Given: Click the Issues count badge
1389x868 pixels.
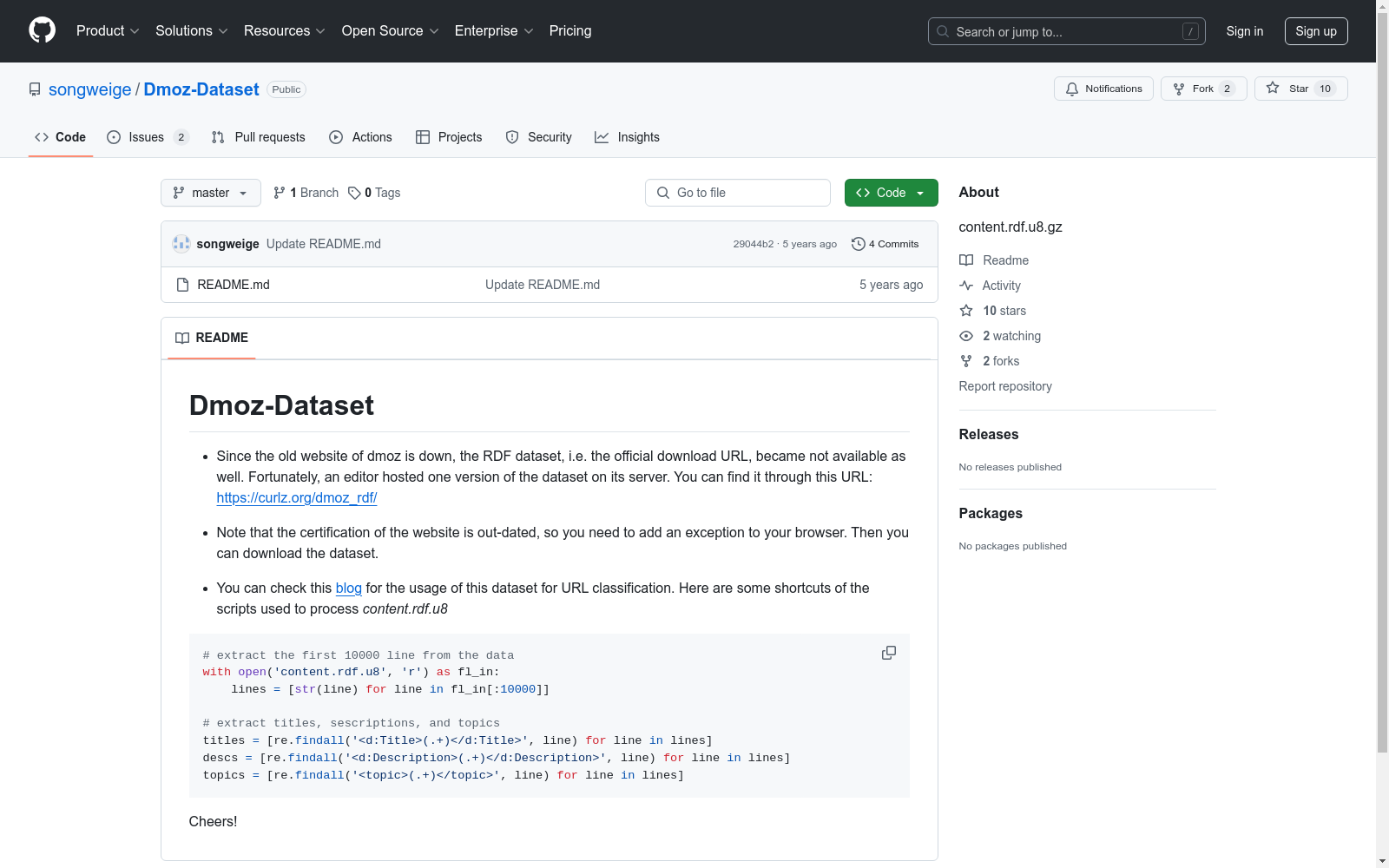Looking at the screenshot, I should (x=181, y=137).
